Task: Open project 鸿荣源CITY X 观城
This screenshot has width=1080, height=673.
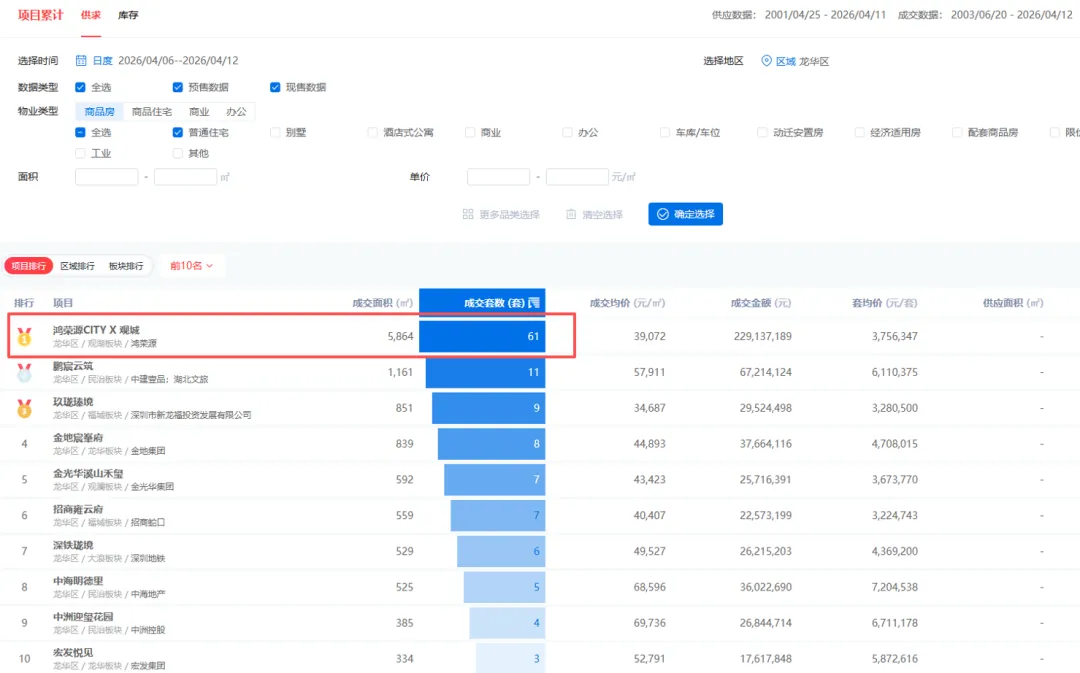Action: (96, 330)
